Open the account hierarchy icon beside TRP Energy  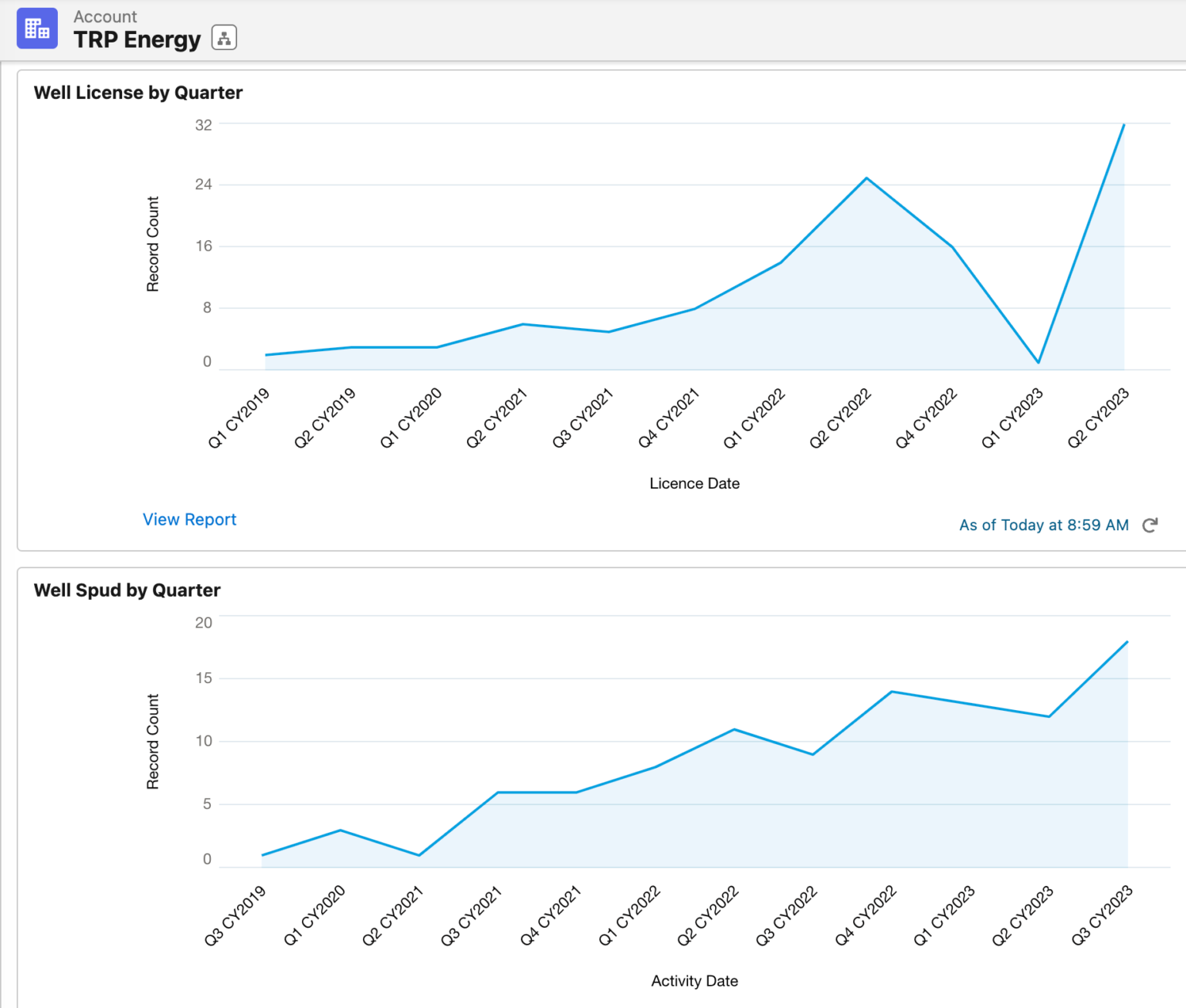coord(224,37)
